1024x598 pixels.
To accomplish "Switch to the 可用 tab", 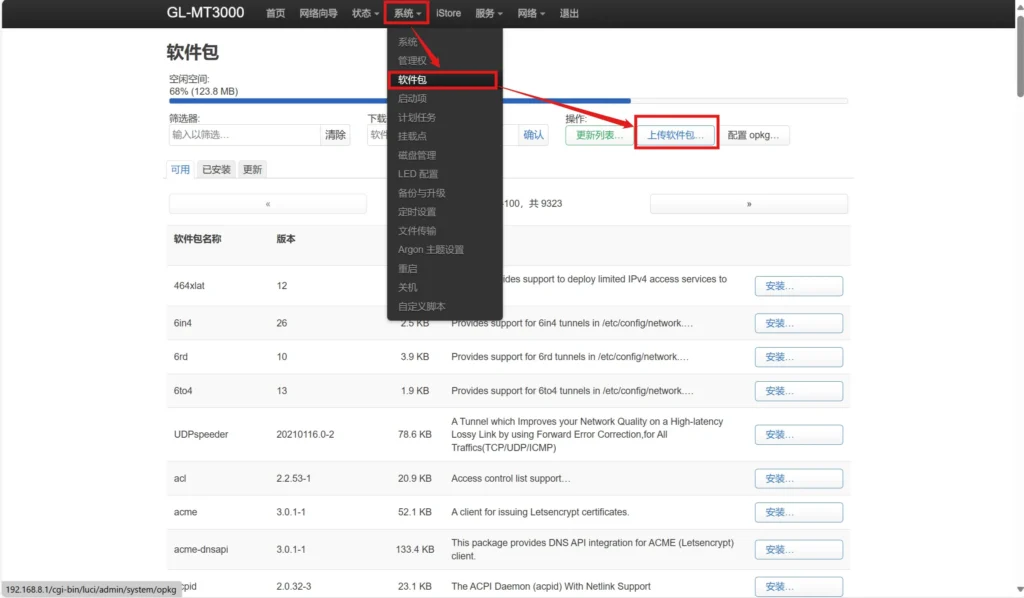I will [180, 169].
